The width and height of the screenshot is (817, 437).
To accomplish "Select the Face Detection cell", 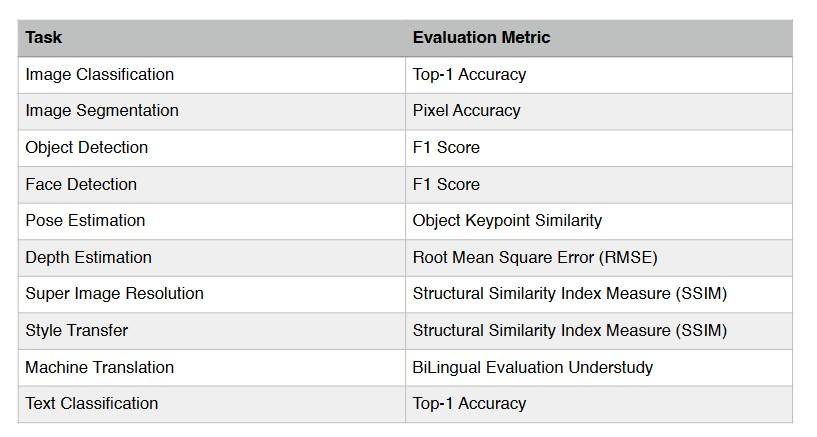I will (x=81, y=185).
